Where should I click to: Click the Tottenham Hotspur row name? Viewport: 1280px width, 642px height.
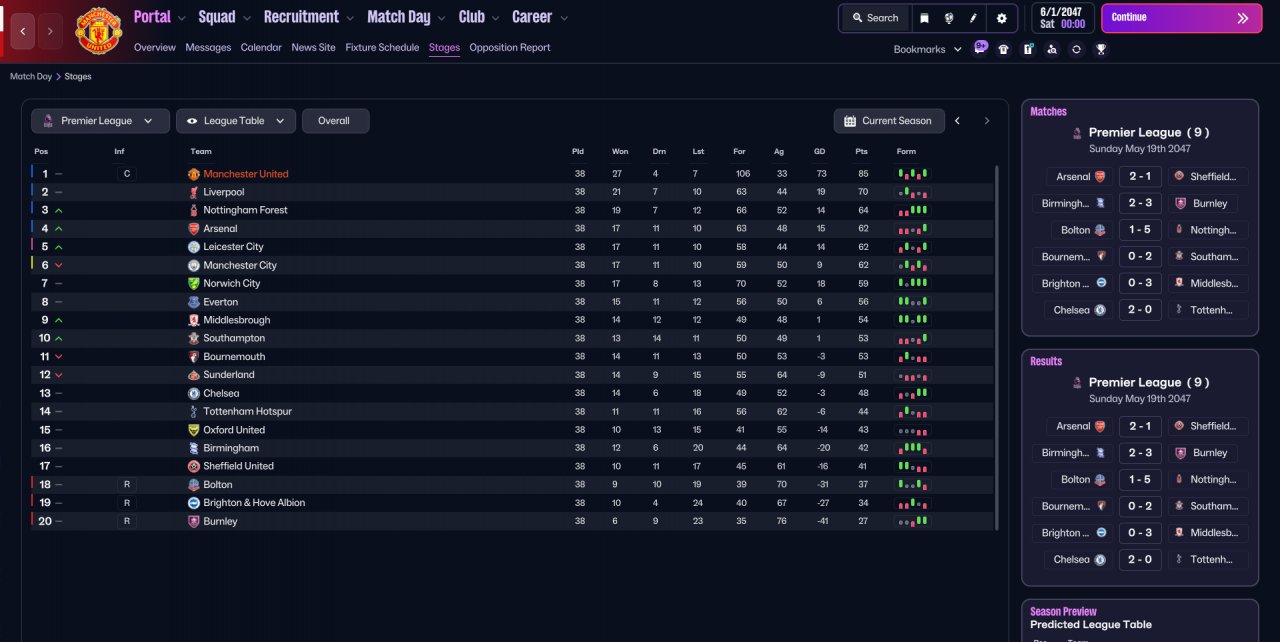(247, 412)
